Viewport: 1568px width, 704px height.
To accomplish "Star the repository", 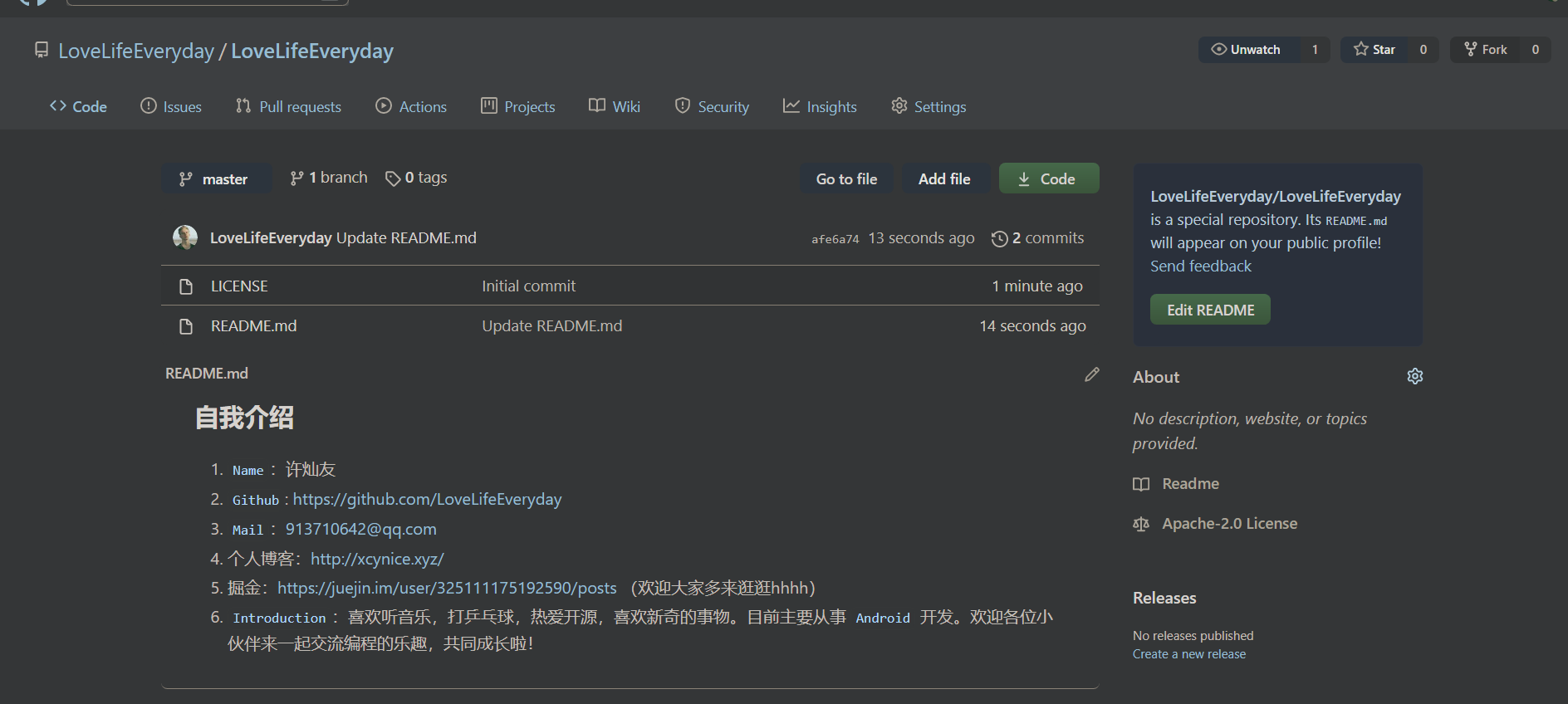I will pos(1374,50).
